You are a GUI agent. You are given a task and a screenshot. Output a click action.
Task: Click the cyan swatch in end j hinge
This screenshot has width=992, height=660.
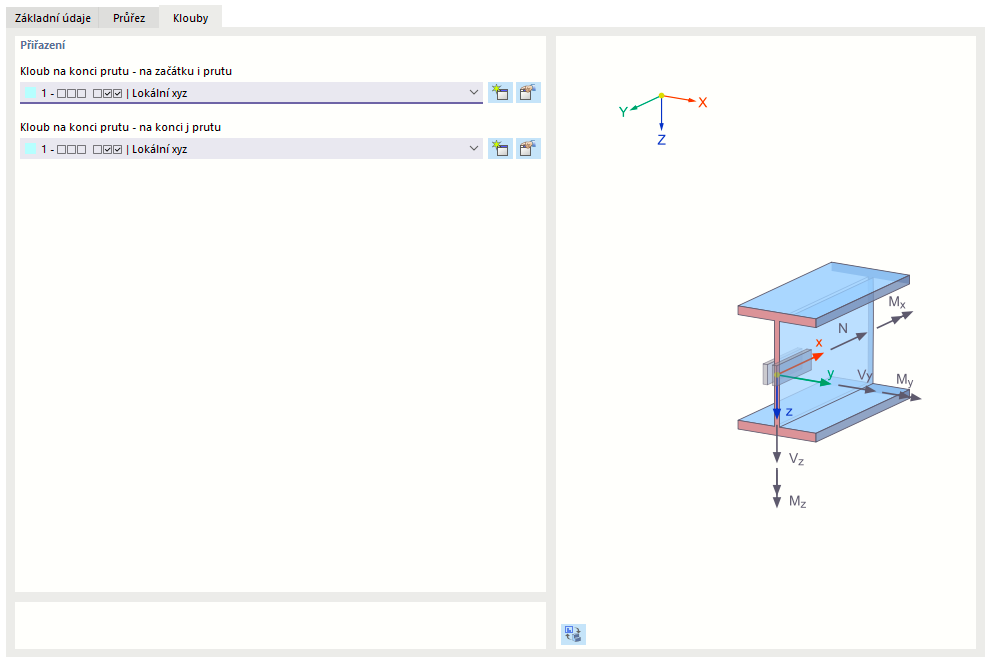(30, 149)
